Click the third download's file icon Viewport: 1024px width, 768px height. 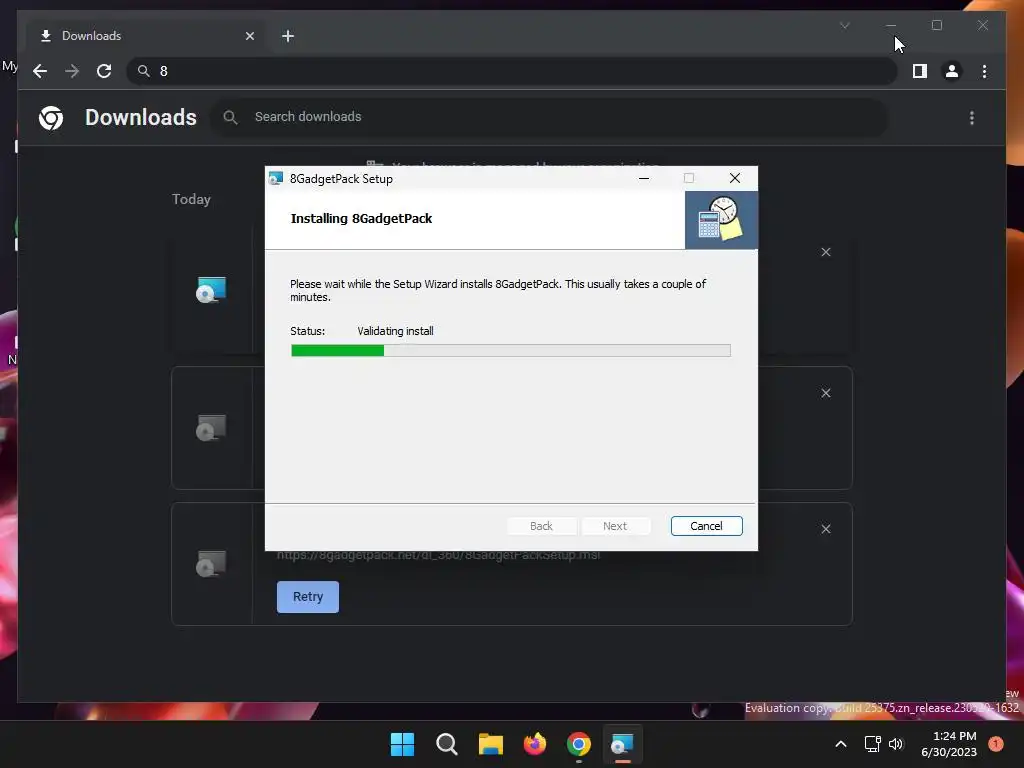point(211,564)
